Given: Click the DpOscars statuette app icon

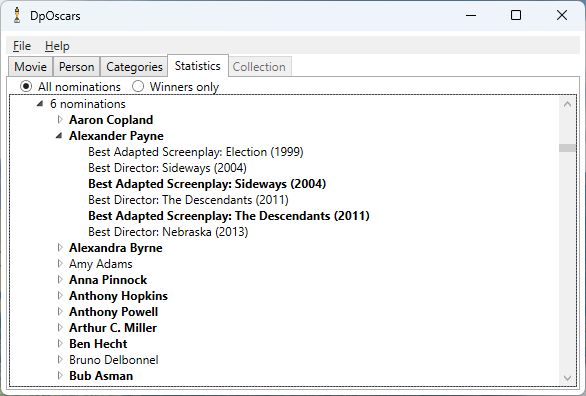Looking at the screenshot, I should [16, 16].
